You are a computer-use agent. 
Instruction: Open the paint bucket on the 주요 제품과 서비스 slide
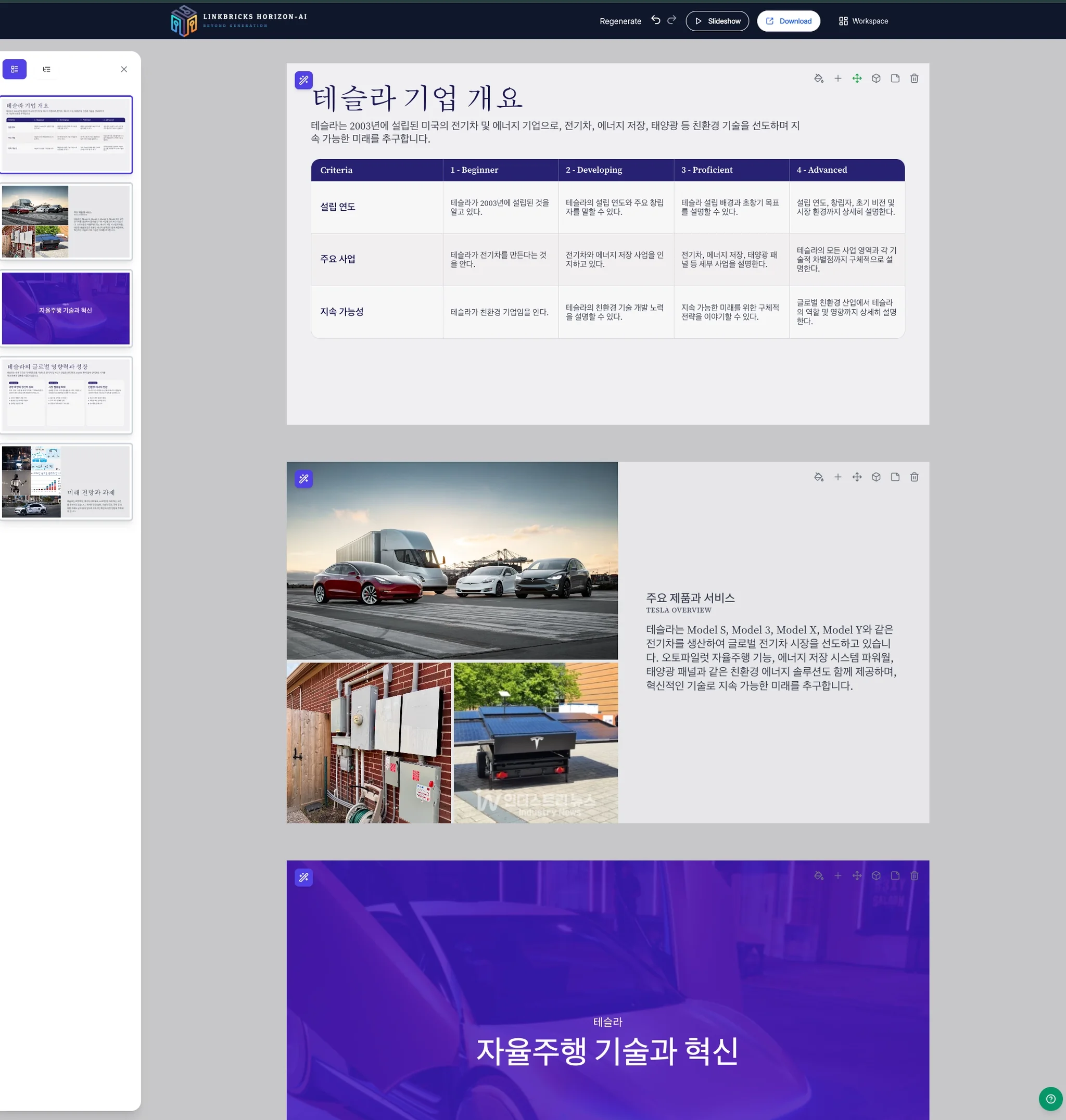pyautogui.click(x=819, y=477)
